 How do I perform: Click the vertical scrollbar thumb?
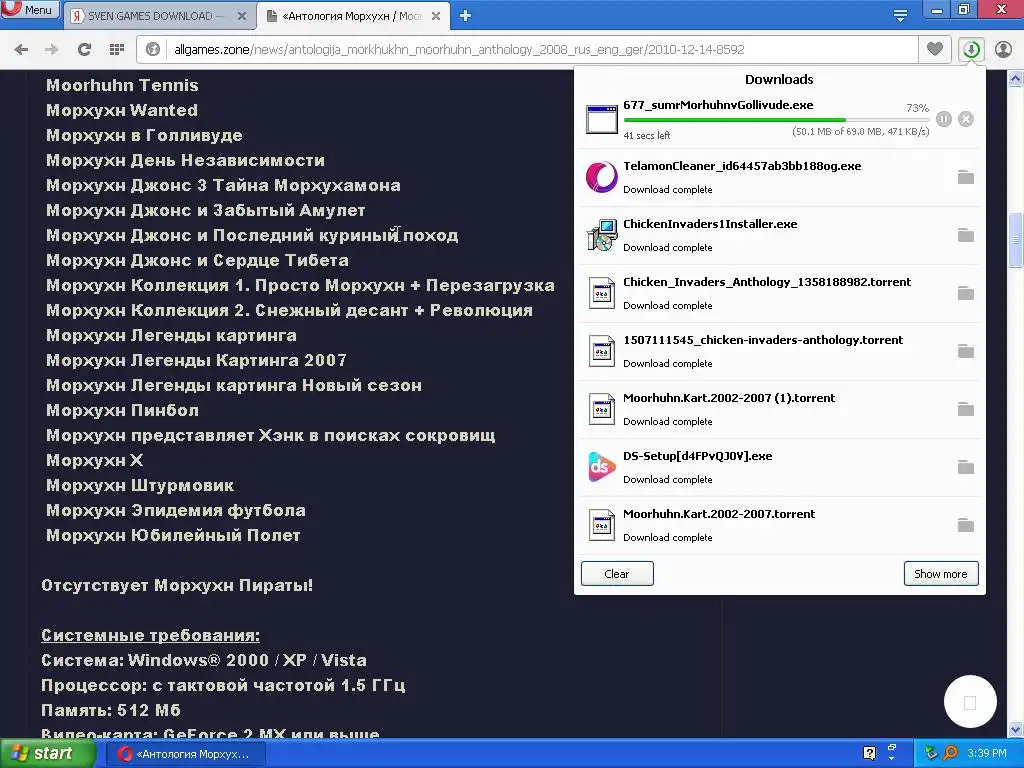(x=1016, y=240)
